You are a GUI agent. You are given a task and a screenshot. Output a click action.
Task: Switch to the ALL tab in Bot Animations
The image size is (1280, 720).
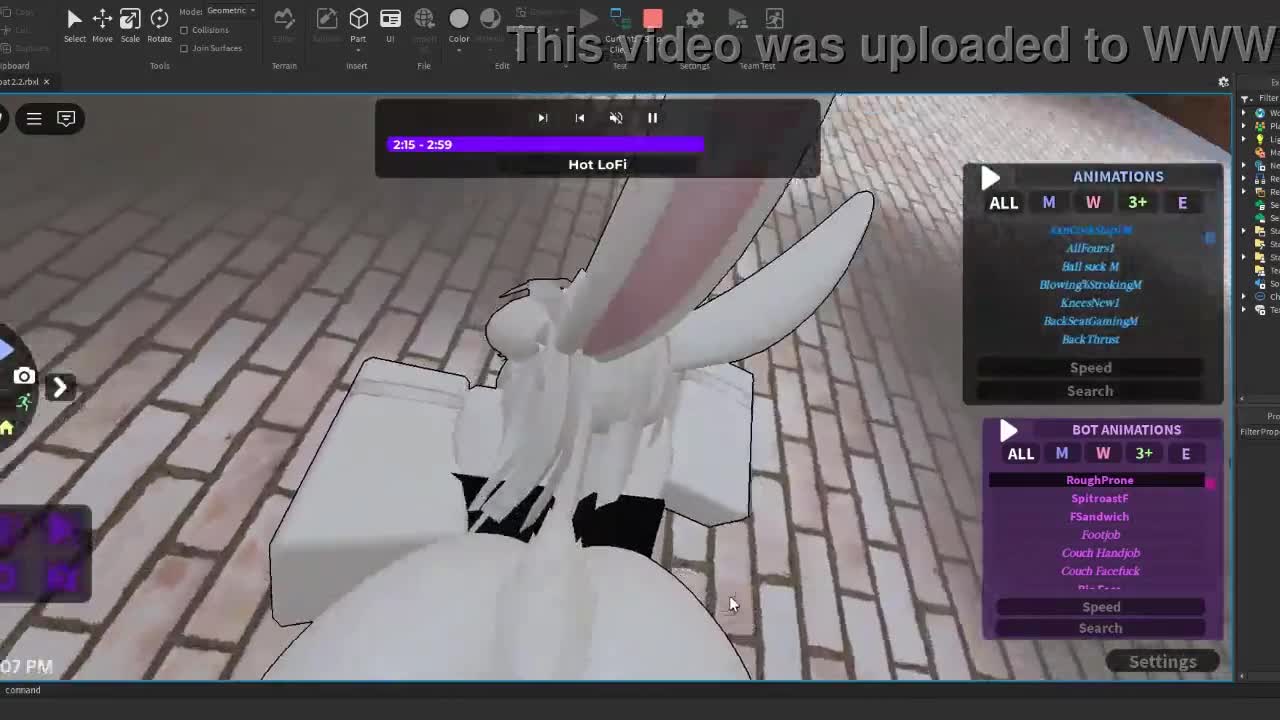tap(1020, 454)
